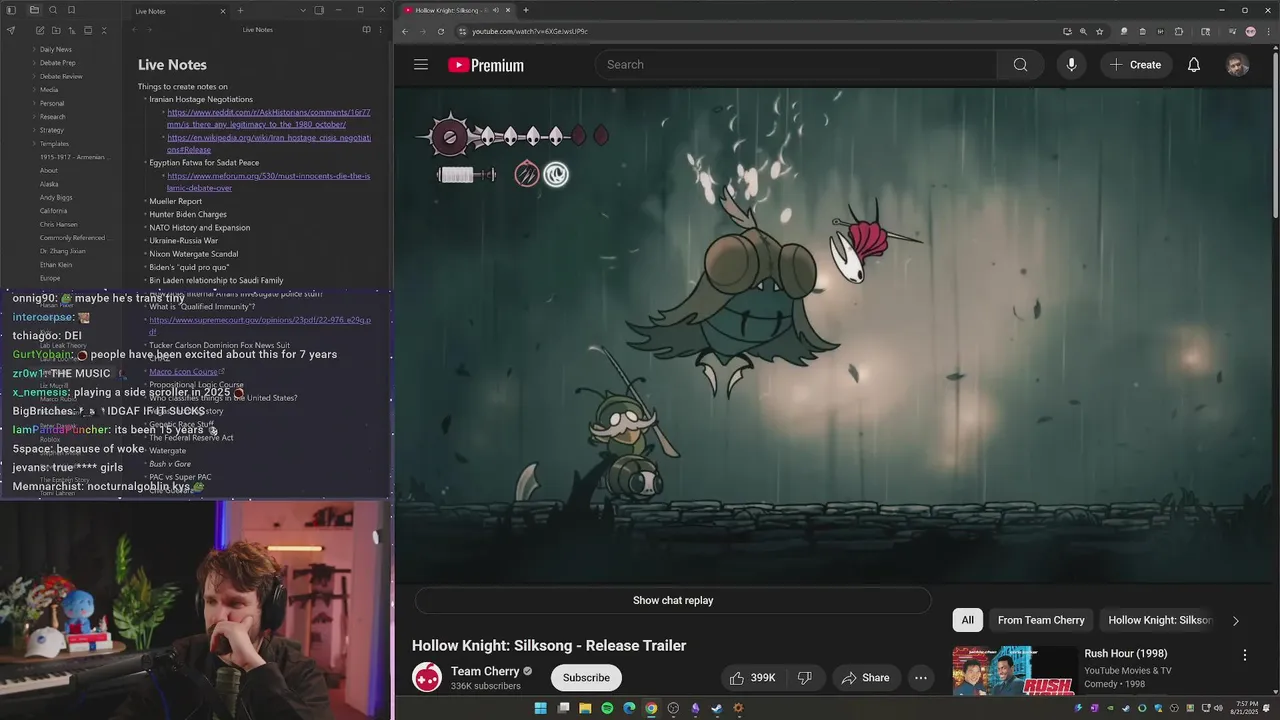
Task: Like the video with 399K likes
Action: tap(752, 678)
